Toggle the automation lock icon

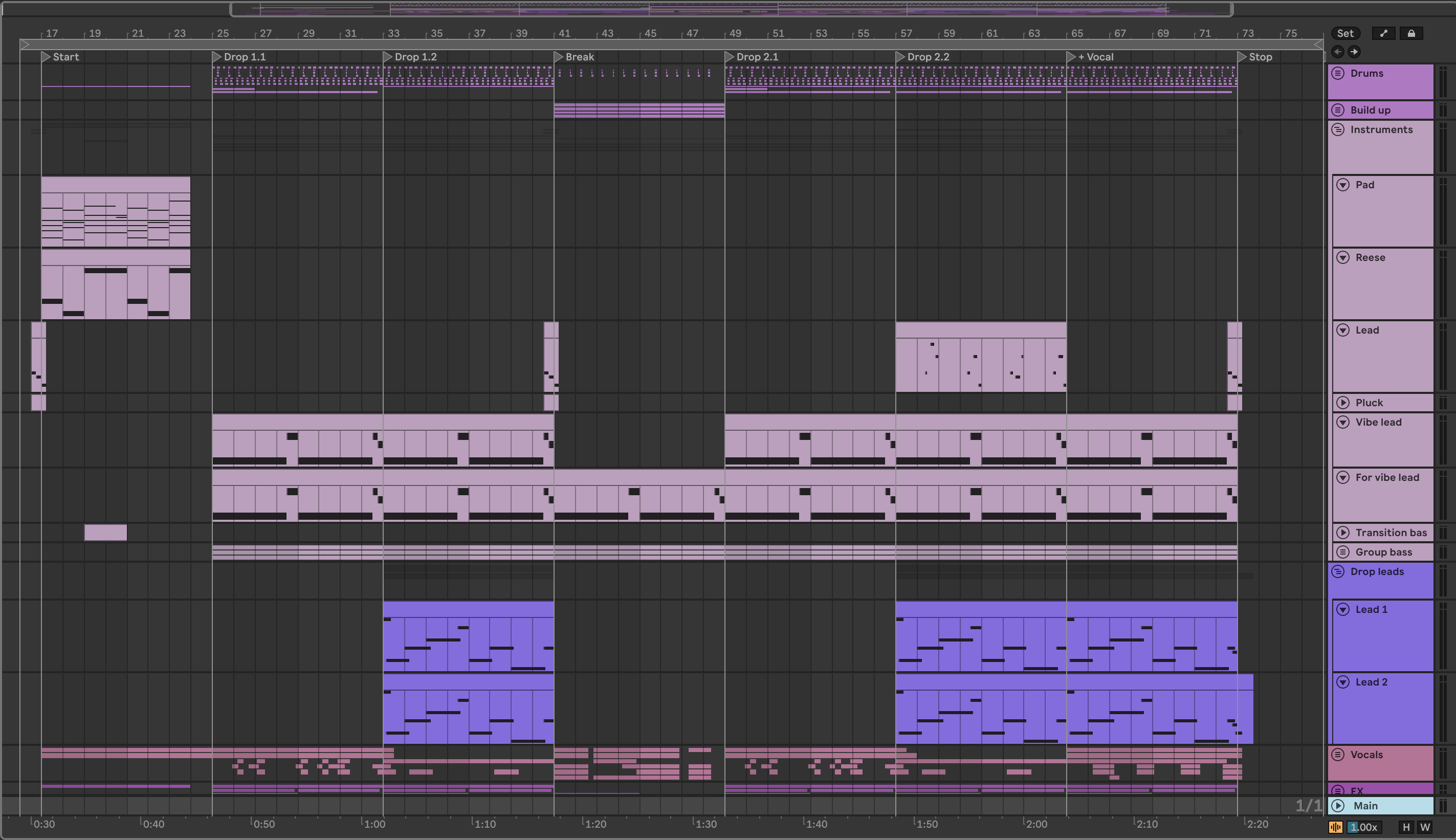pos(1411,33)
